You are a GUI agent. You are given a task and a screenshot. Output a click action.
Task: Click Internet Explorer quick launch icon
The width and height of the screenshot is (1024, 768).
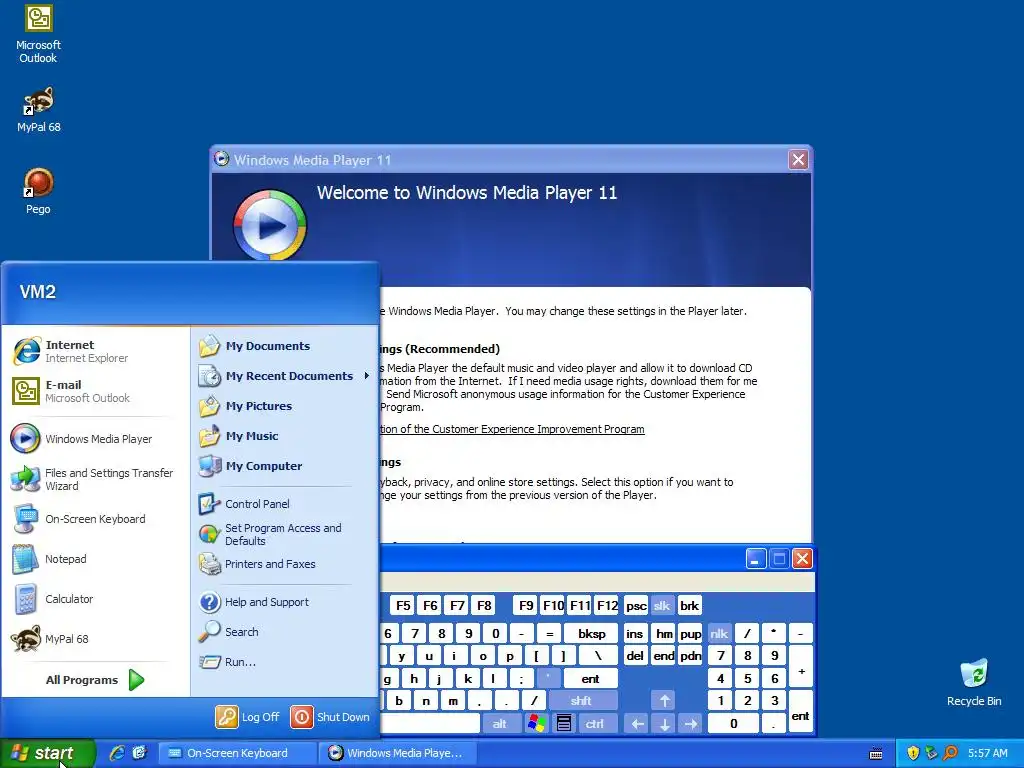click(117, 753)
